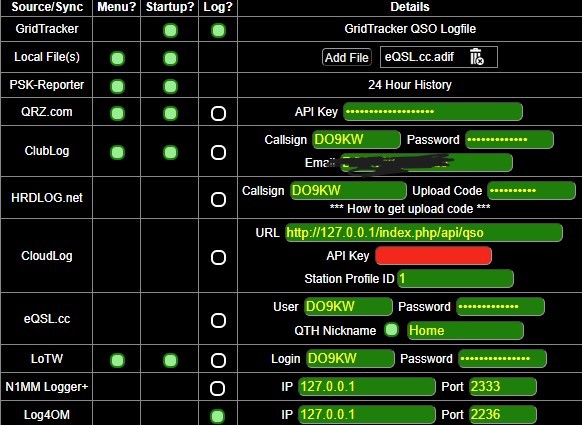Toggle Local File(s) Startup option
The width and height of the screenshot is (582, 425).
tap(170, 58)
